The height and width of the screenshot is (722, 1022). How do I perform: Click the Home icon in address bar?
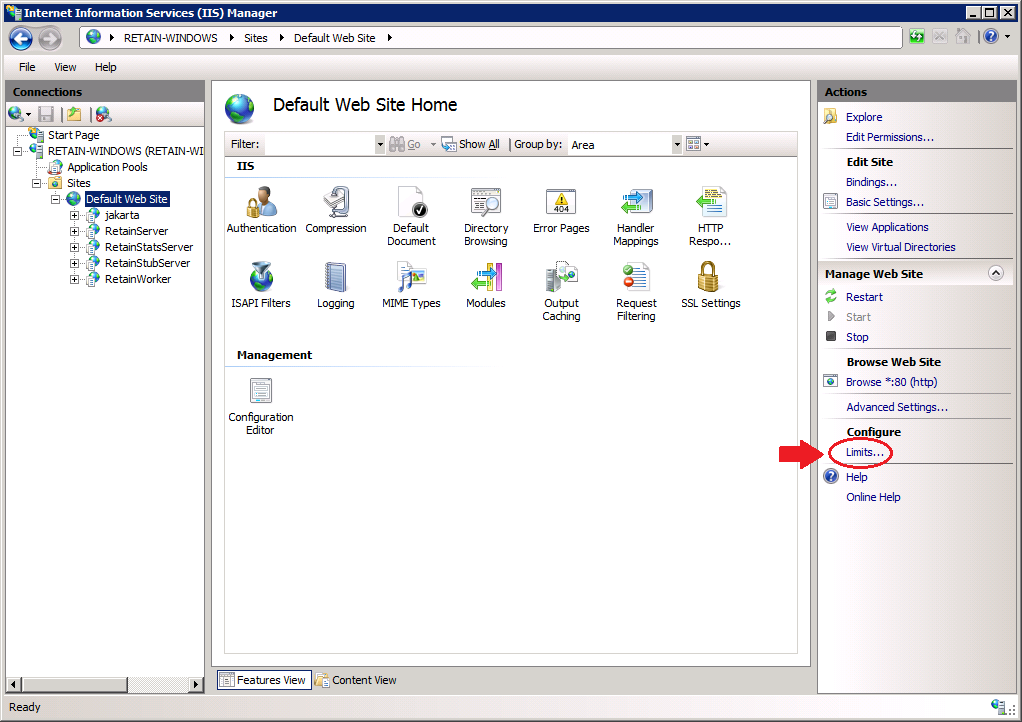[x=963, y=37]
